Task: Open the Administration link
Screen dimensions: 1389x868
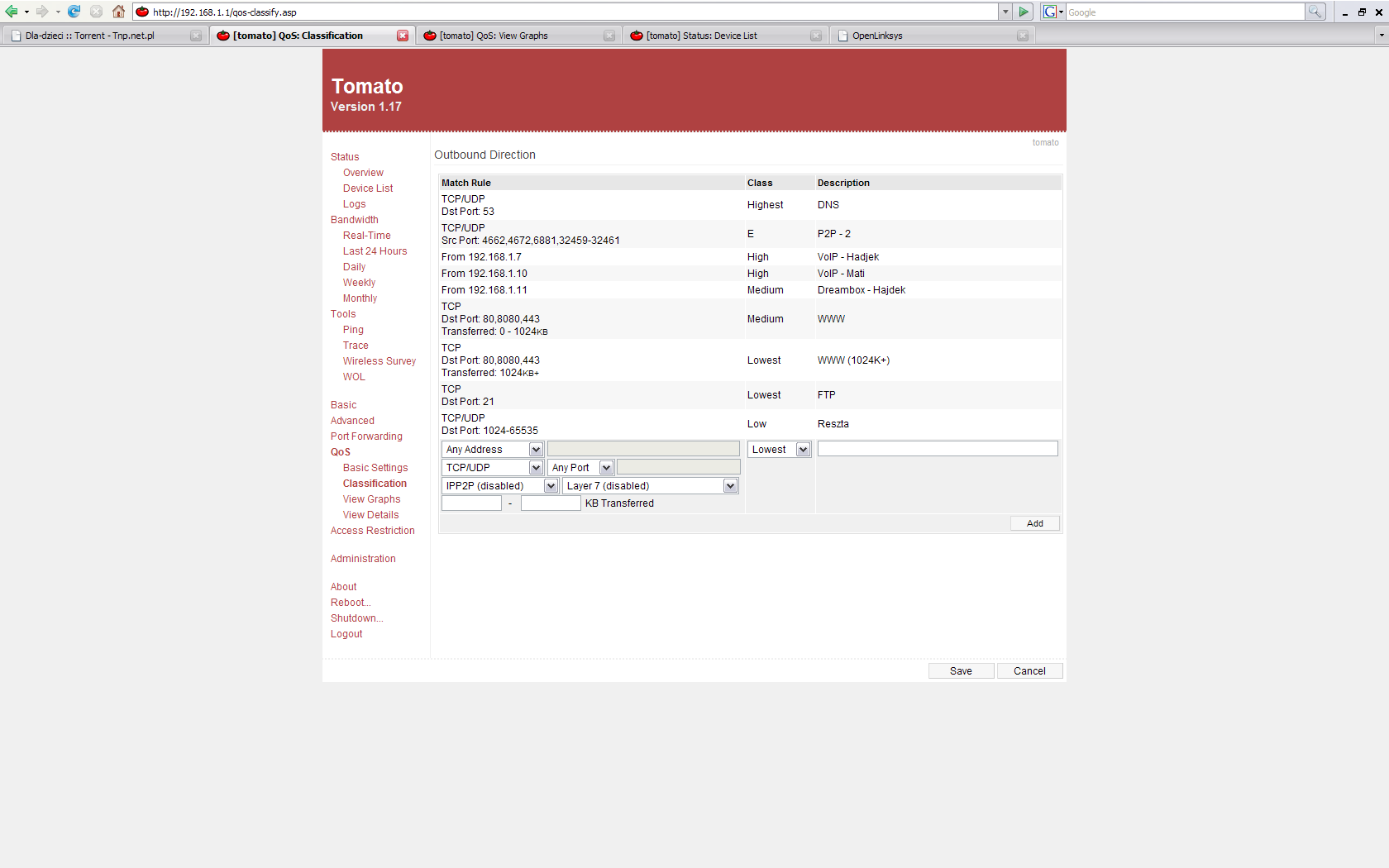Action: point(363,559)
